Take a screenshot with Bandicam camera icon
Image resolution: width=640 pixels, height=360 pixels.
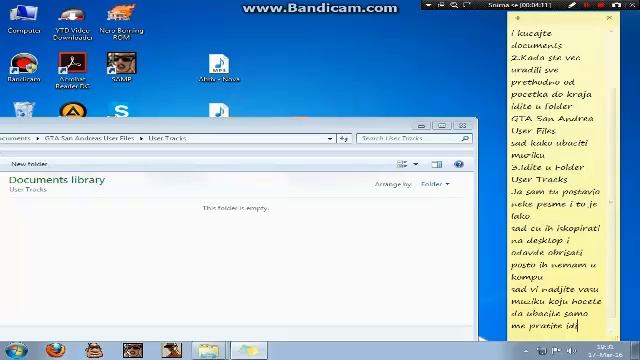[616, 5]
